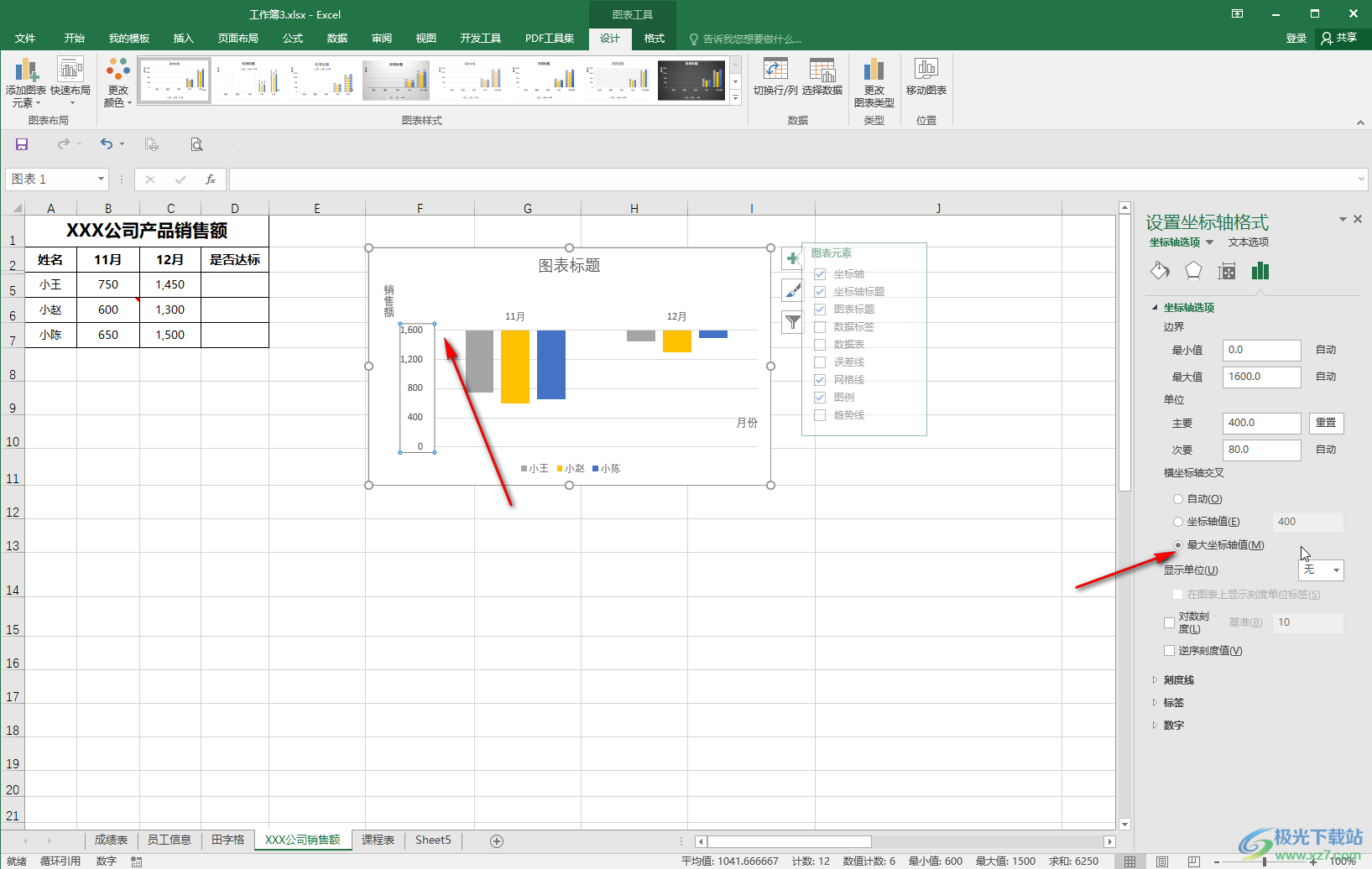This screenshot has height=869, width=1372.
Task: Close the Format Axis pane
Action: point(1358,219)
